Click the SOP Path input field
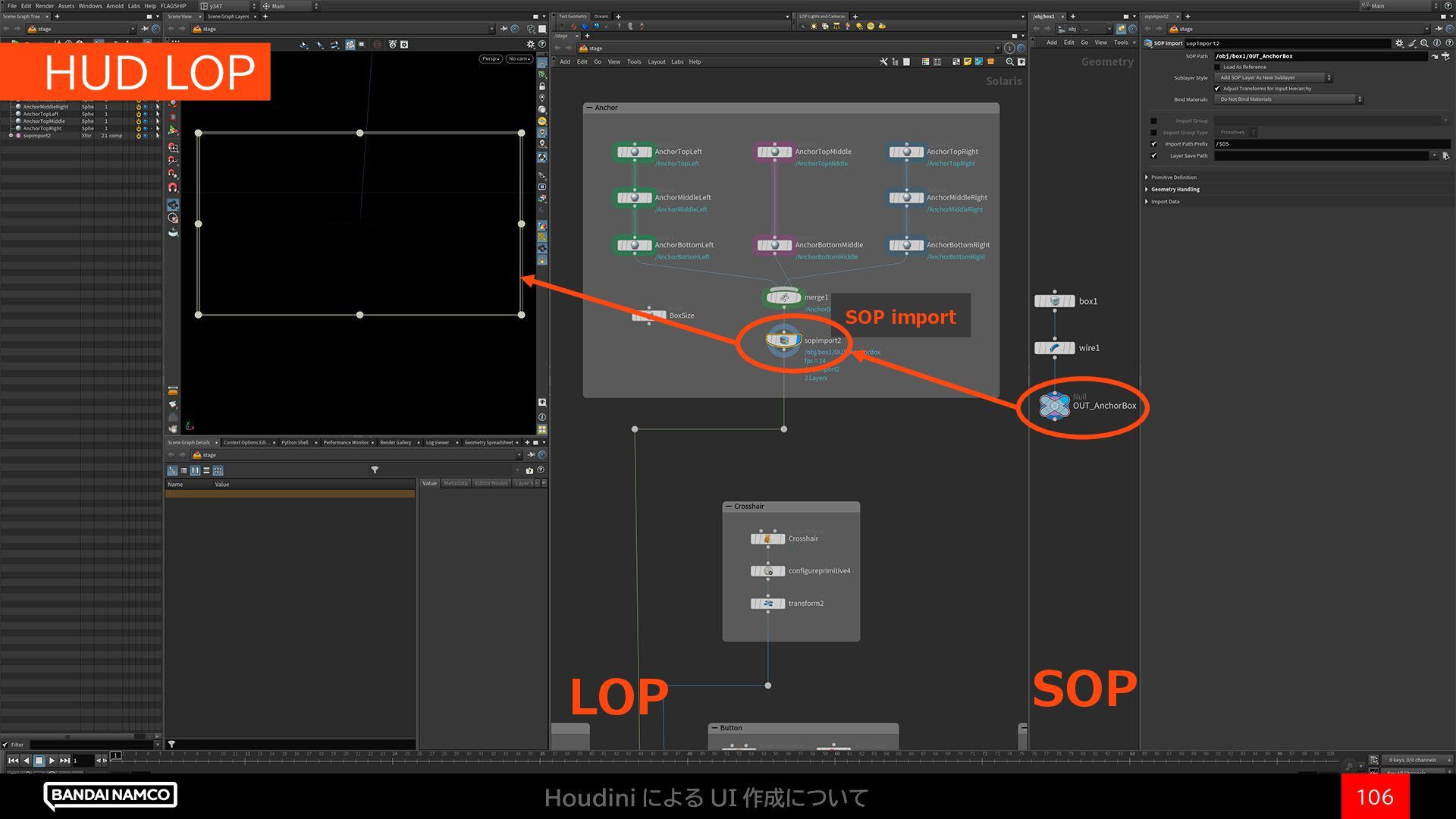The width and height of the screenshot is (1456, 819). pos(1319,56)
